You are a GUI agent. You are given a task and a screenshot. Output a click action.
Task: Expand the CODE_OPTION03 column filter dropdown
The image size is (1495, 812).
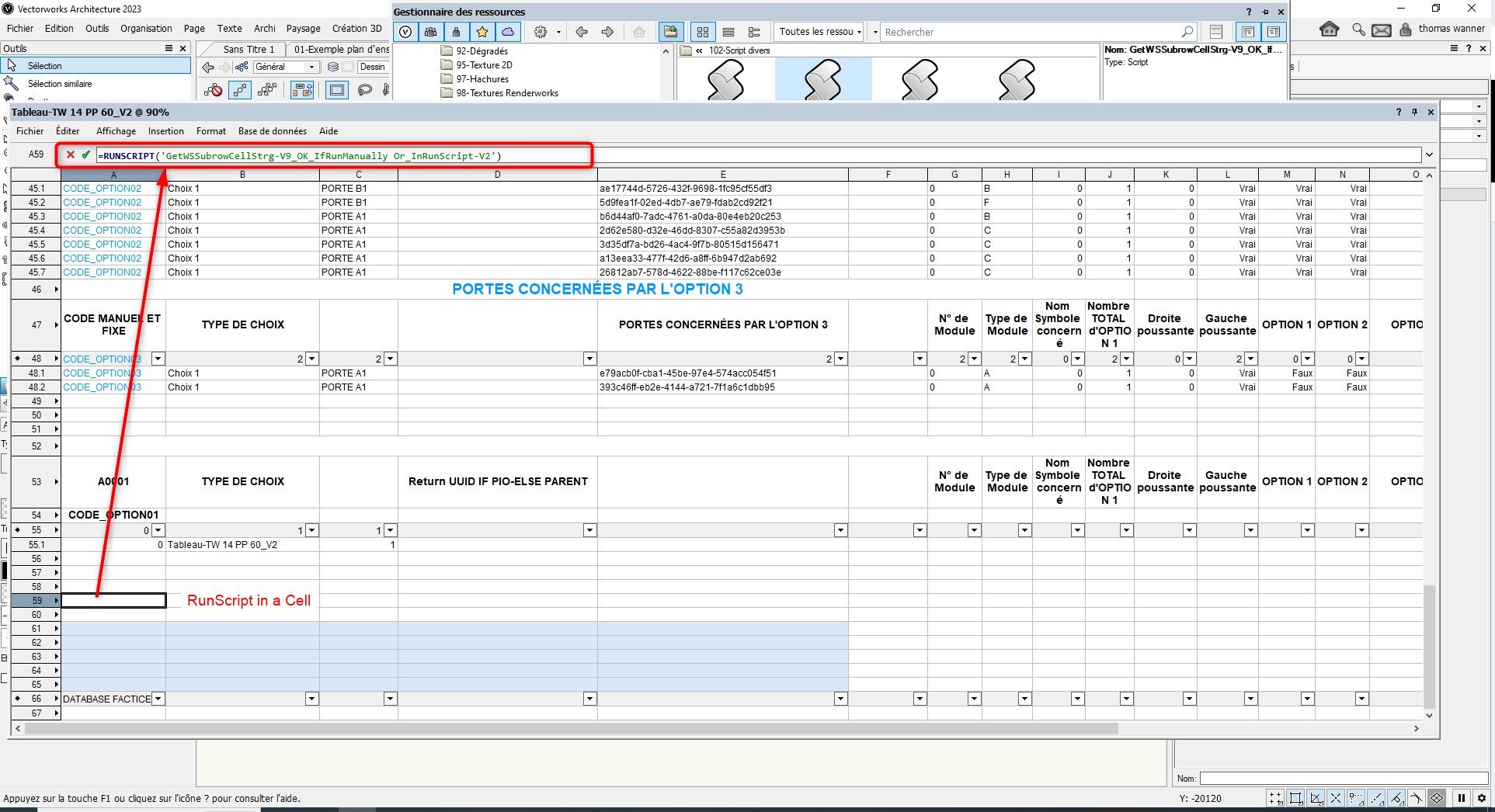(x=158, y=359)
